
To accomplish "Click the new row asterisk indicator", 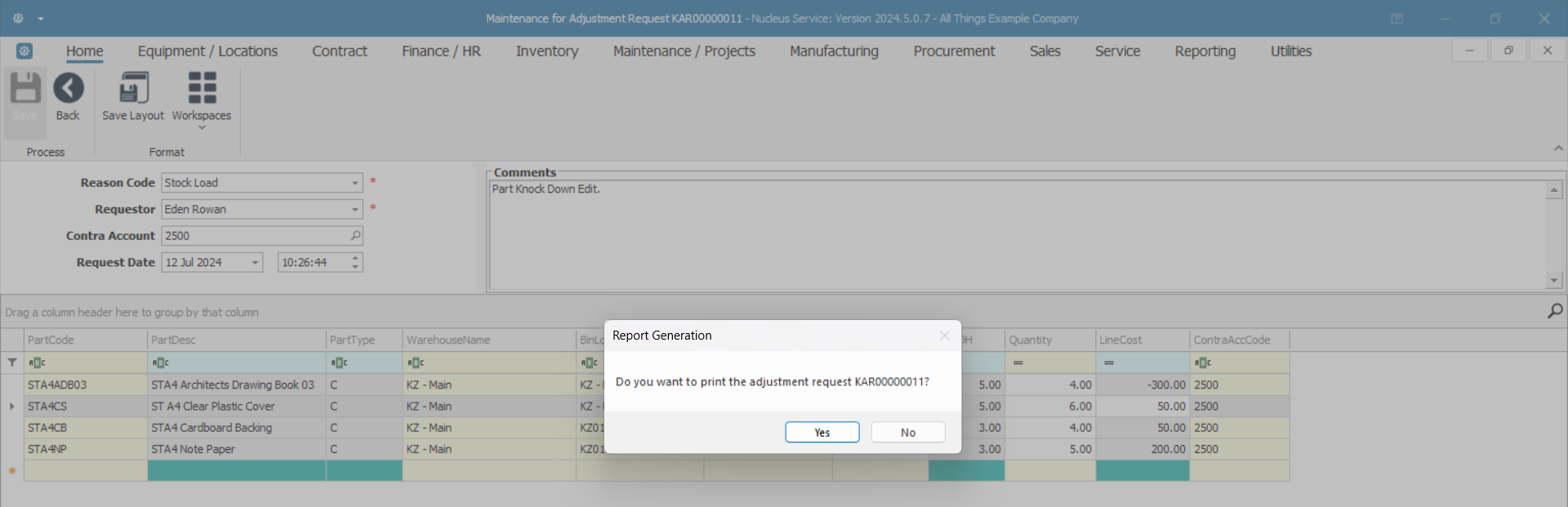I will pos(12,471).
